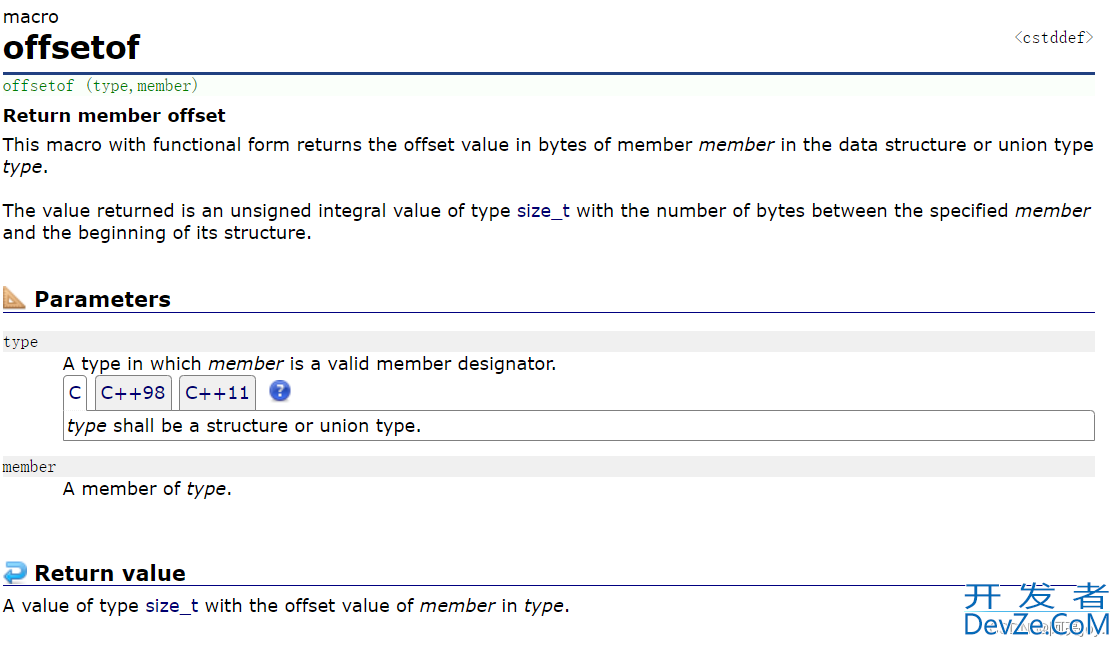
Task: Click 'type shall be a structure or union type.'
Action: coord(244,426)
